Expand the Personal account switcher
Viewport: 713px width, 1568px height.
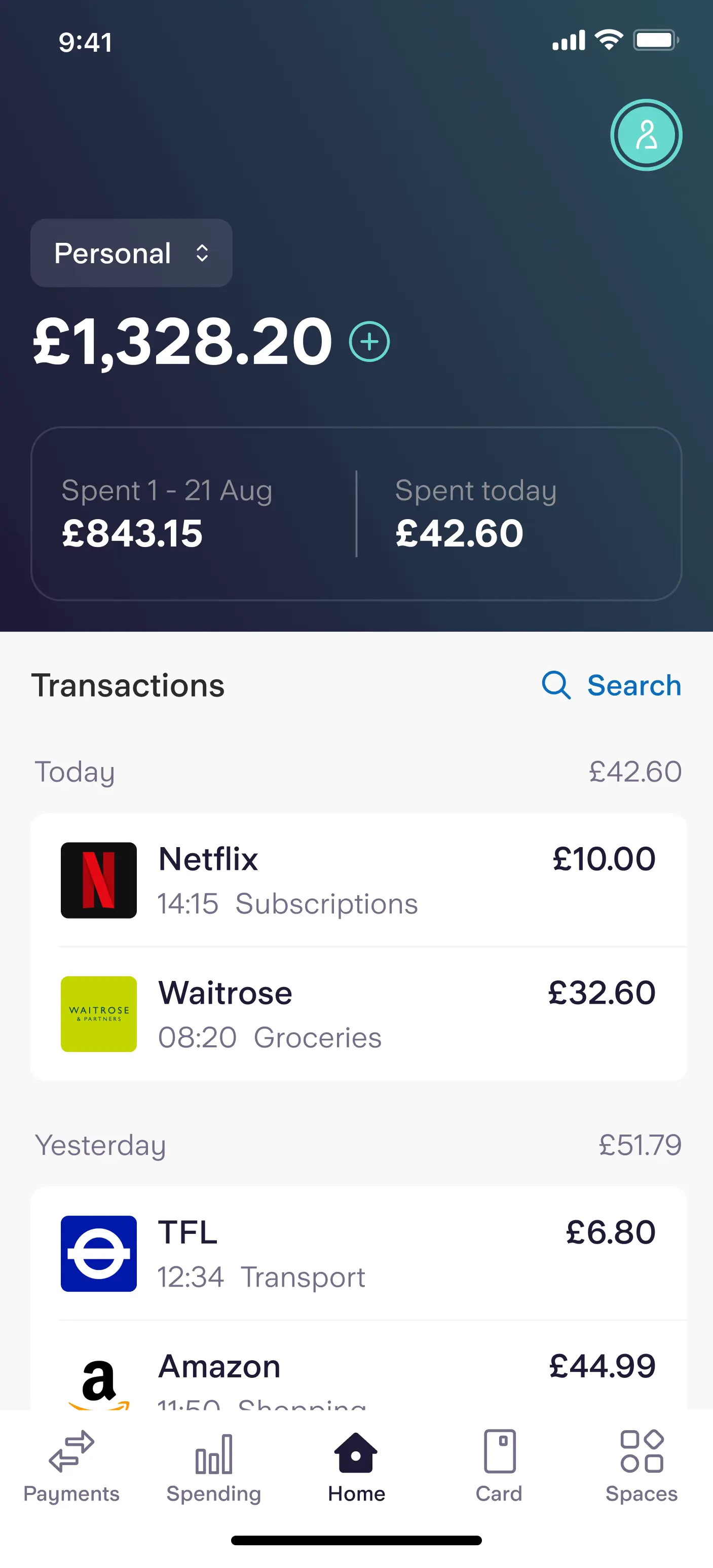point(131,253)
